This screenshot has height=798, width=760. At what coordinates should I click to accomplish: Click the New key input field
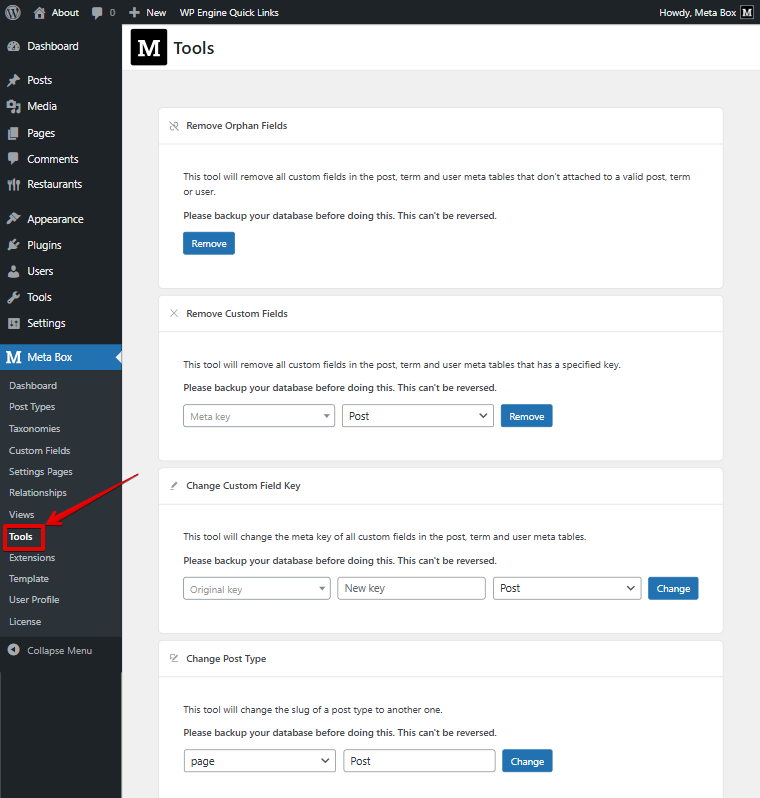coord(411,588)
